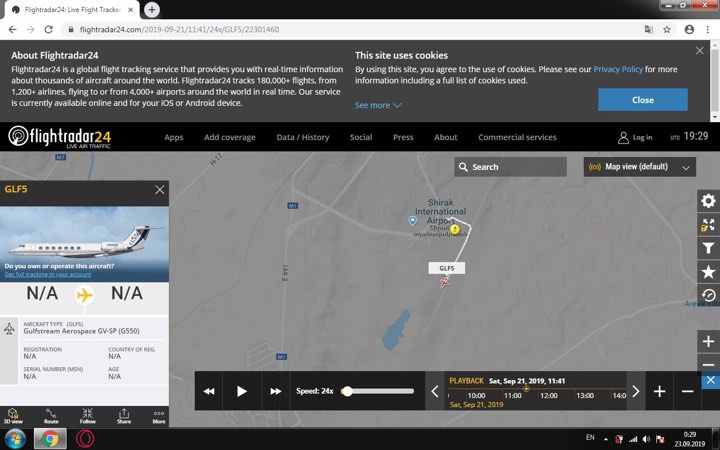The image size is (720, 450).
Task: Expand the See more cookie details
Action: click(378, 105)
